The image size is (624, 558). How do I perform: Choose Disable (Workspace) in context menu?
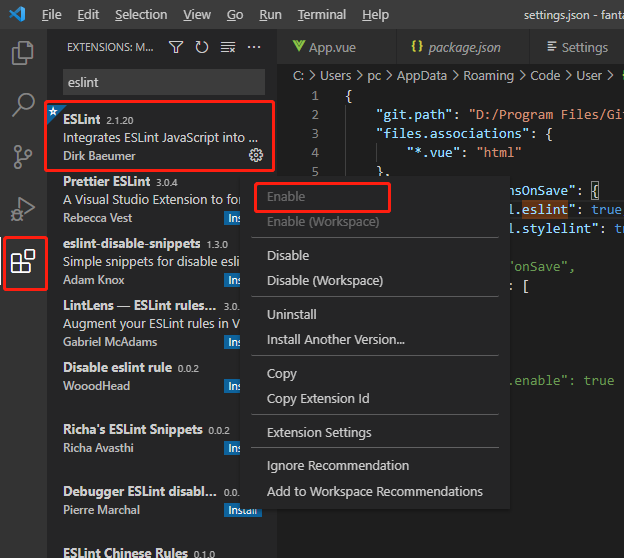pyautogui.click(x=374, y=281)
